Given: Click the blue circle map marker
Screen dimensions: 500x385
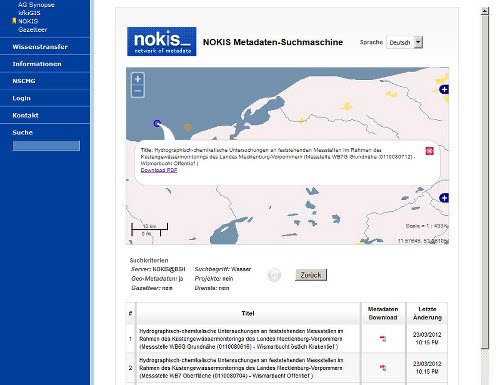Looking at the screenshot, I should 157,123.
